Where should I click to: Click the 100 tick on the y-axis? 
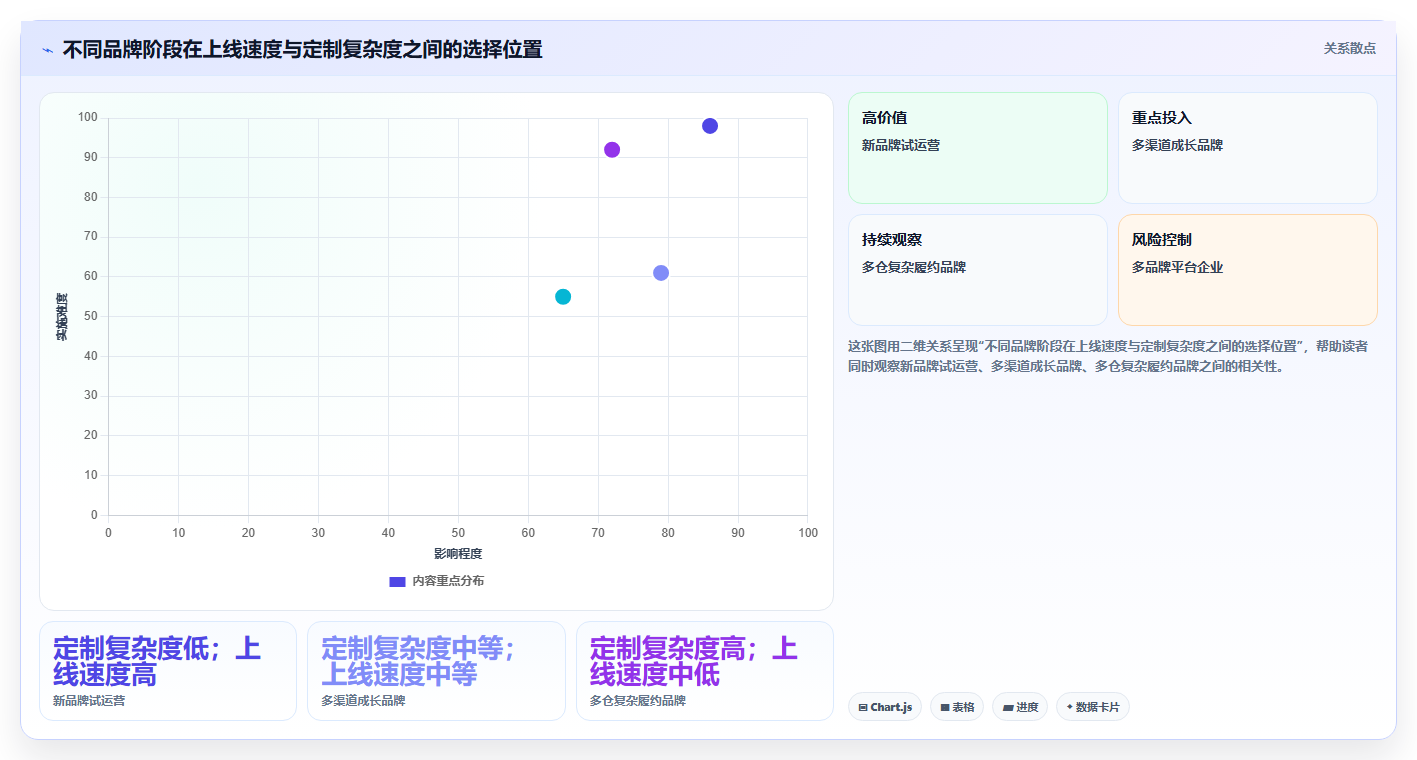click(88, 118)
